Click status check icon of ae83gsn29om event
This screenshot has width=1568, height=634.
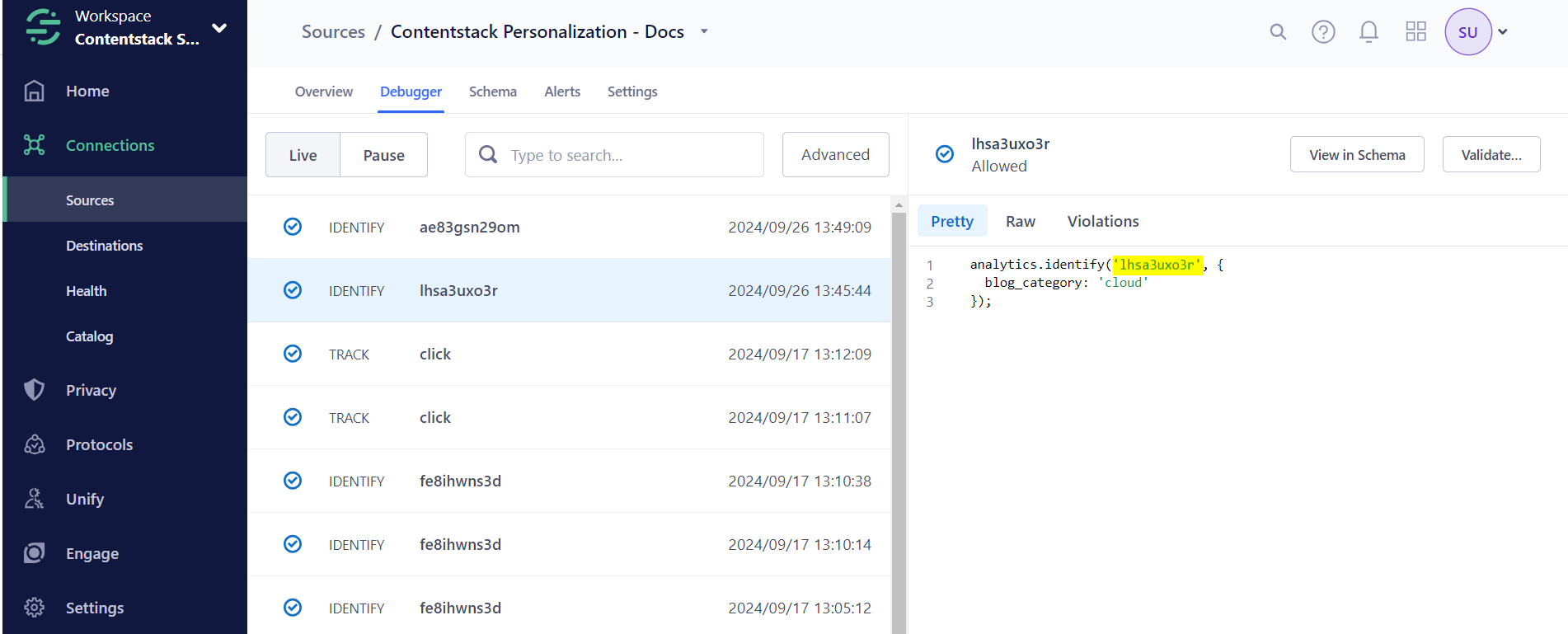tap(293, 227)
